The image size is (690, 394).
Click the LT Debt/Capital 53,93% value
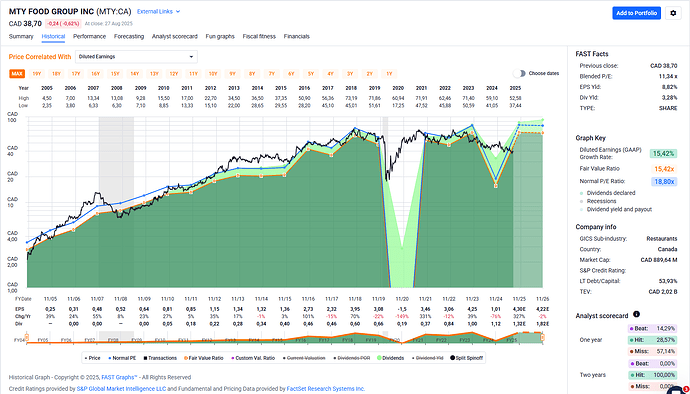tap(668, 281)
